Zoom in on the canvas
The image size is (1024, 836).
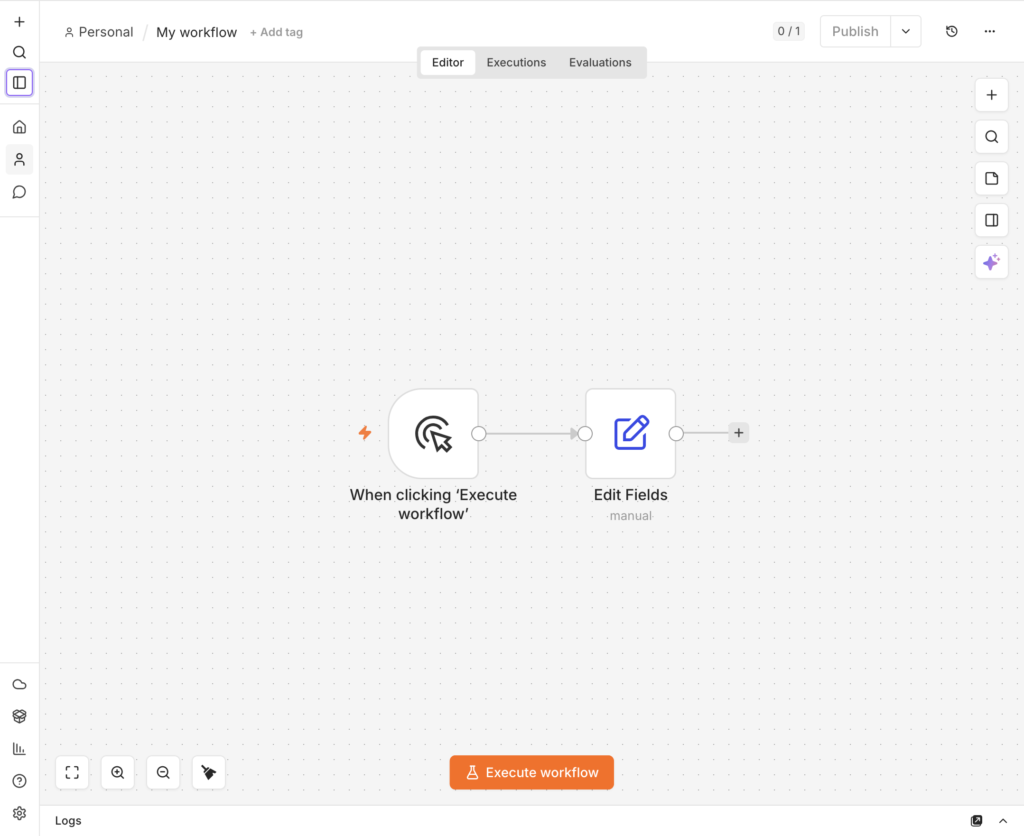[x=118, y=773]
